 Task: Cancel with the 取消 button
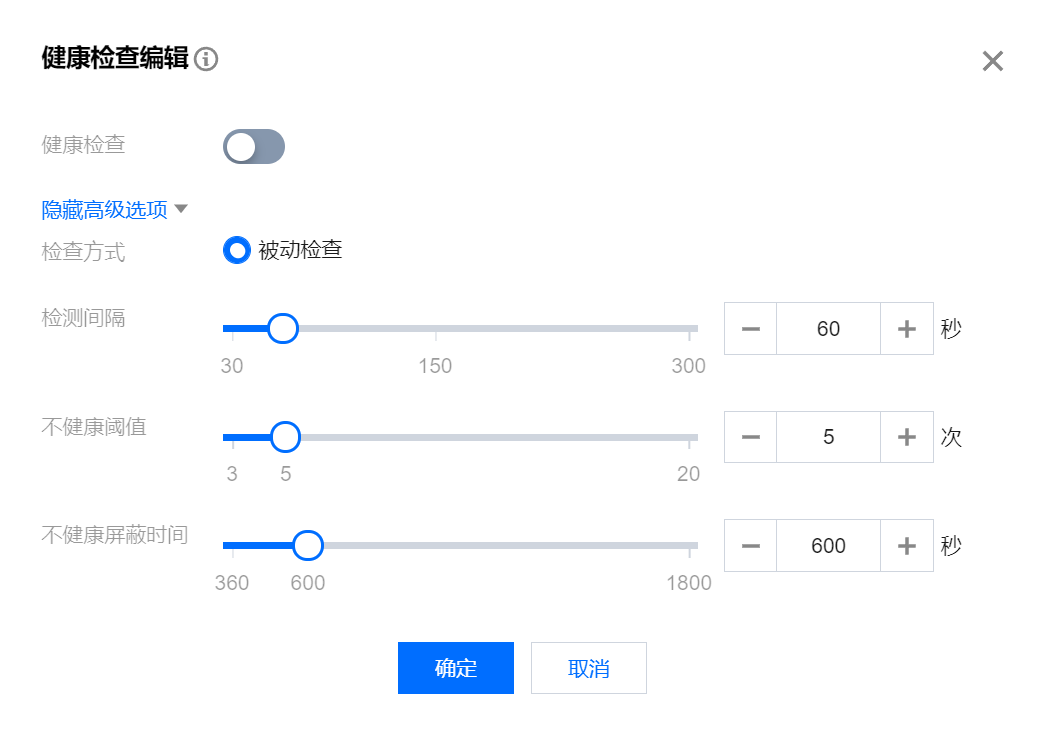(x=589, y=668)
